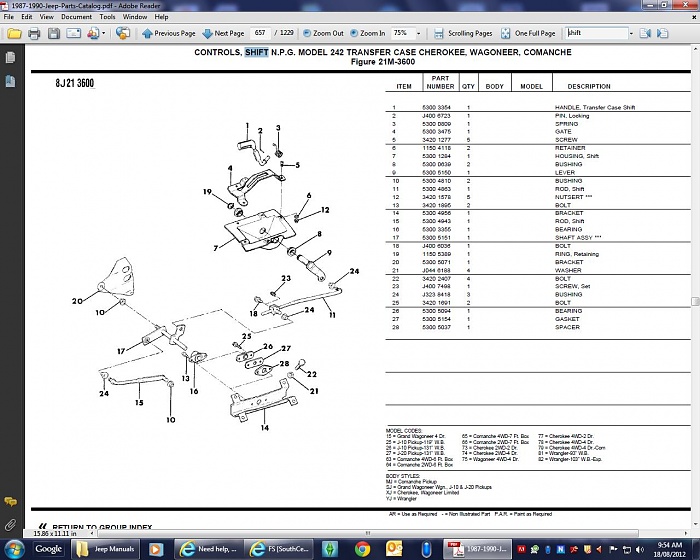This screenshot has height=560, width=700.
Task: Click the taskbar clock showing 9:54 AM
Action: (x=670, y=549)
